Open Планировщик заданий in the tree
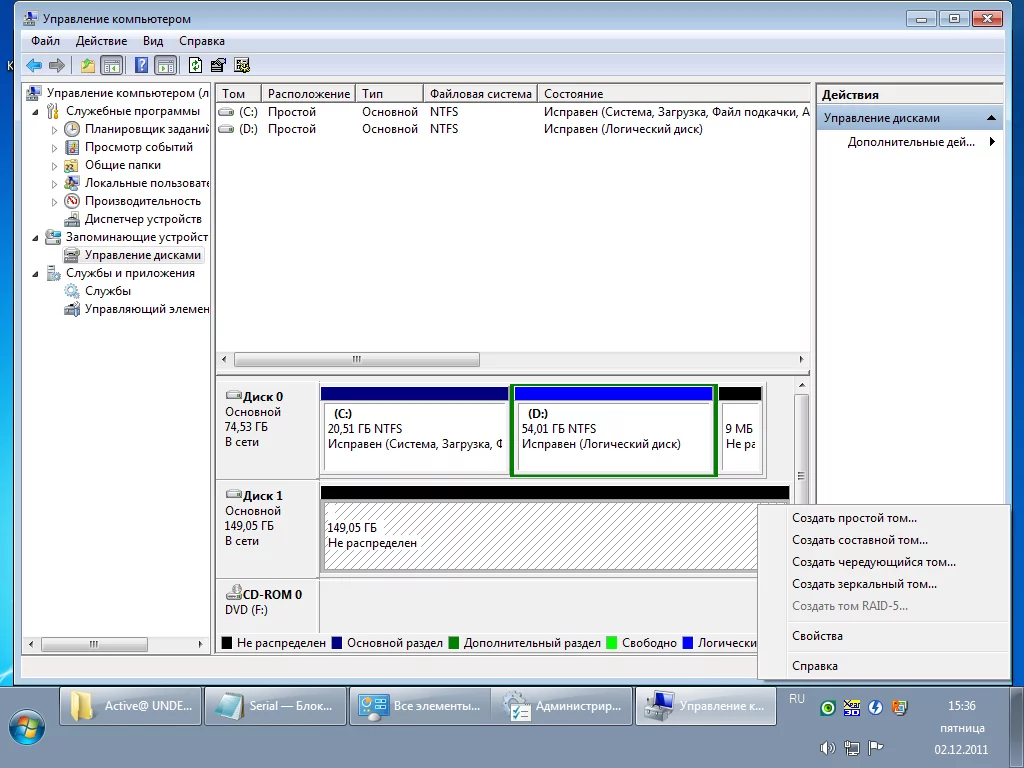Viewport: 1024px width, 768px height. 146,129
